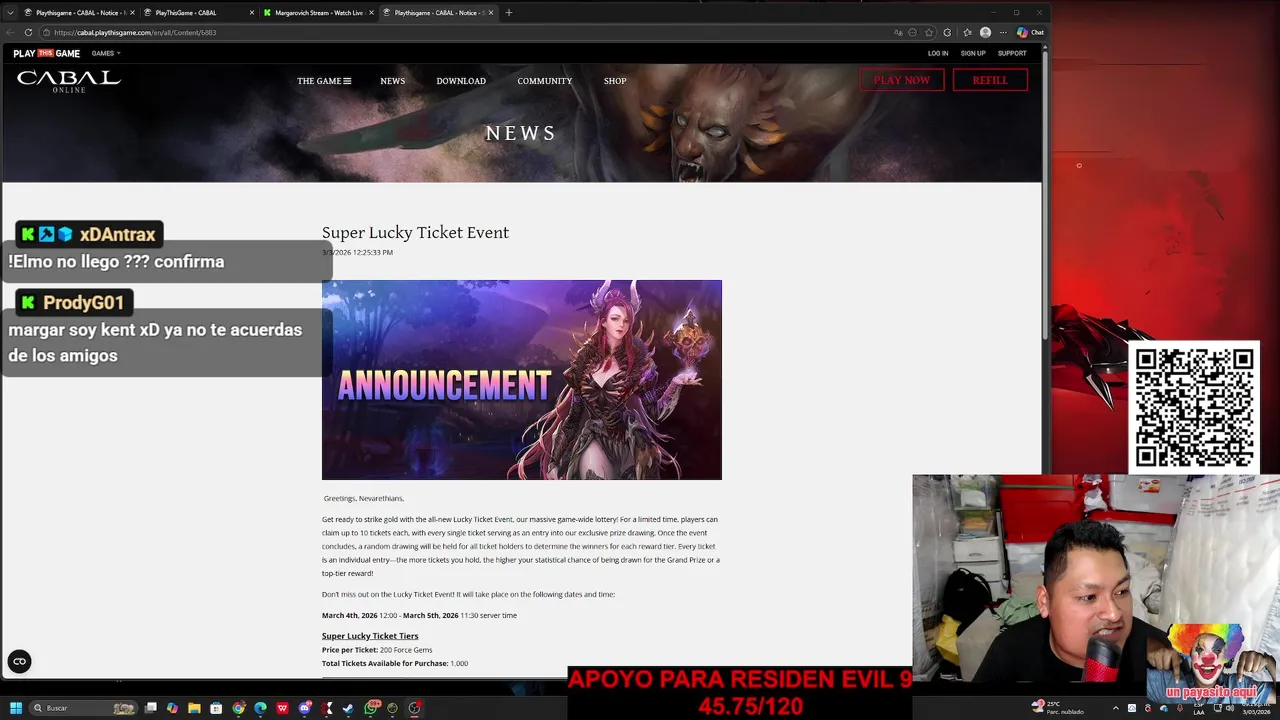Switch to Microsoft Edge on the taskbar
The height and width of the screenshot is (720, 1280).
pos(260,708)
